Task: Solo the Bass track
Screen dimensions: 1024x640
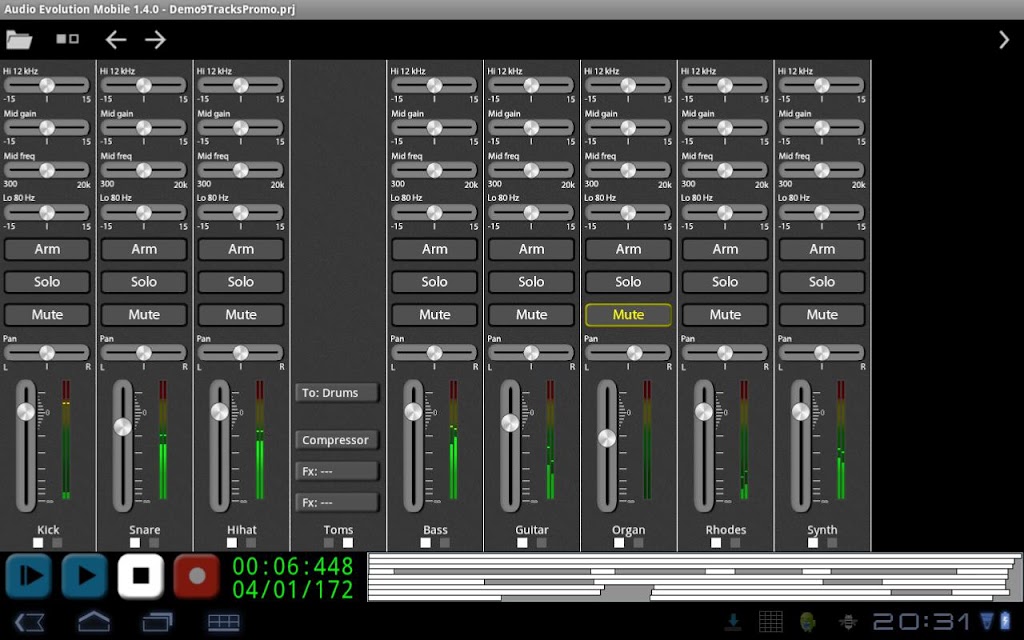Action: click(434, 282)
